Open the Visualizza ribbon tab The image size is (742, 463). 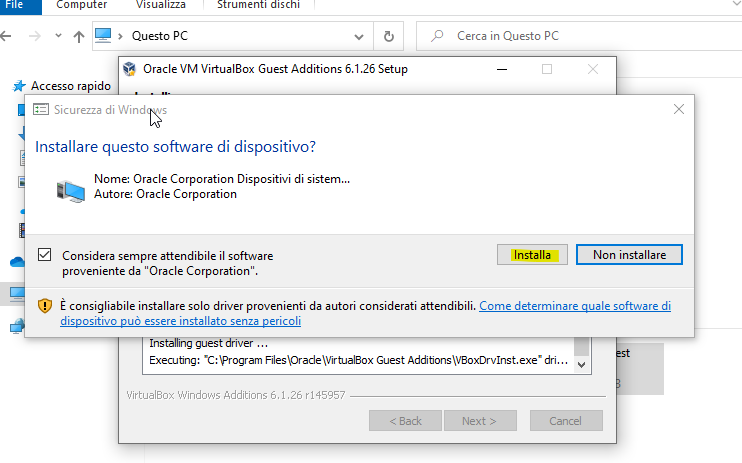coord(160,5)
